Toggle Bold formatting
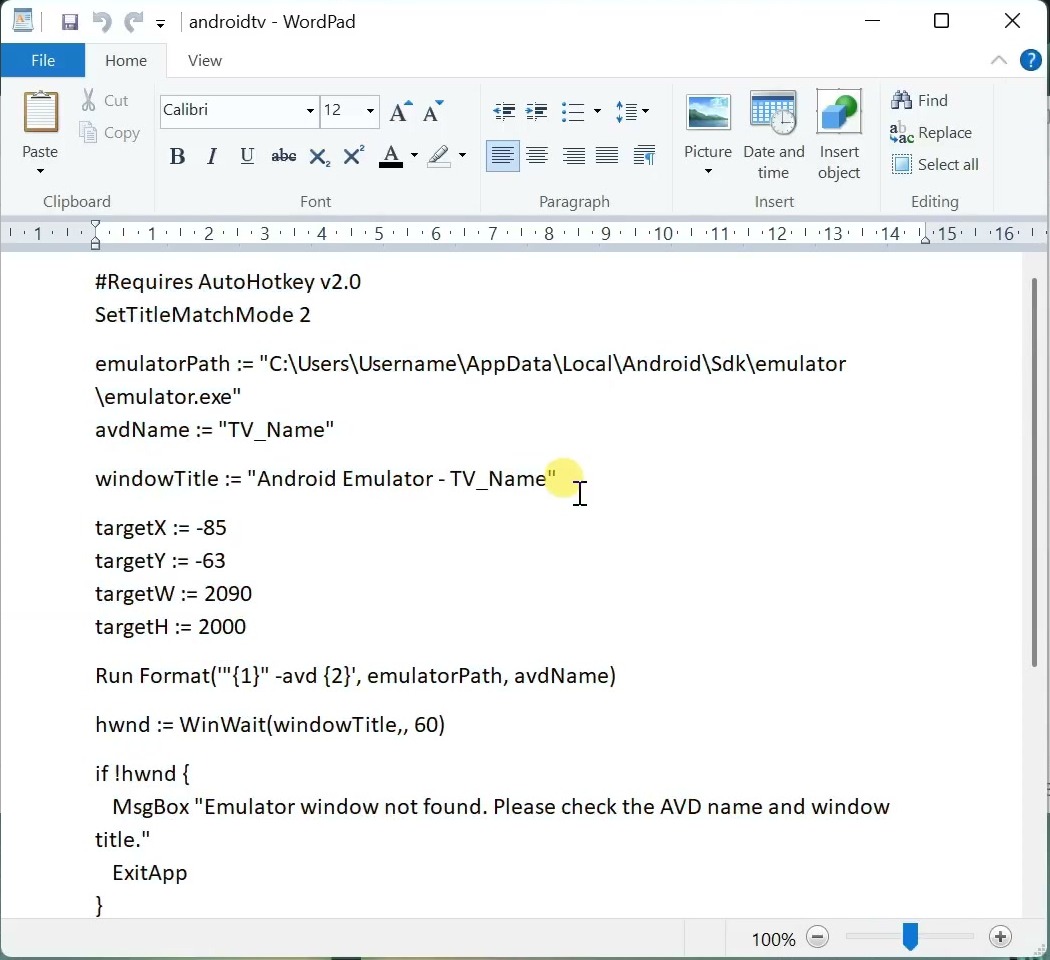This screenshot has height=960, width=1050. click(177, 156)
